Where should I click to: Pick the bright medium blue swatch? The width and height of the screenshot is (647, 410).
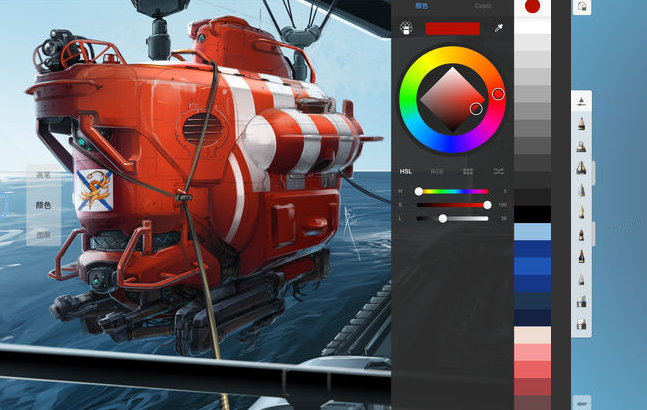[x=532, y=266]
